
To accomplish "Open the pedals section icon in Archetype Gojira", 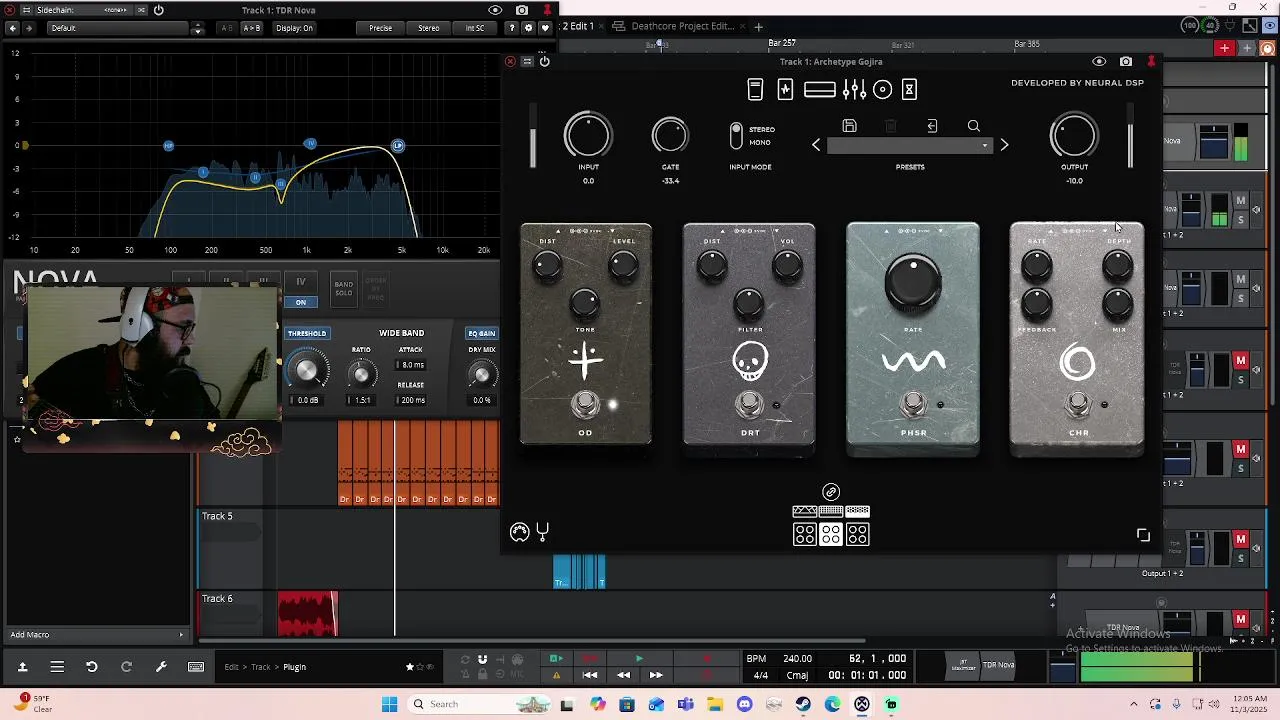I will tap(755, 90).
